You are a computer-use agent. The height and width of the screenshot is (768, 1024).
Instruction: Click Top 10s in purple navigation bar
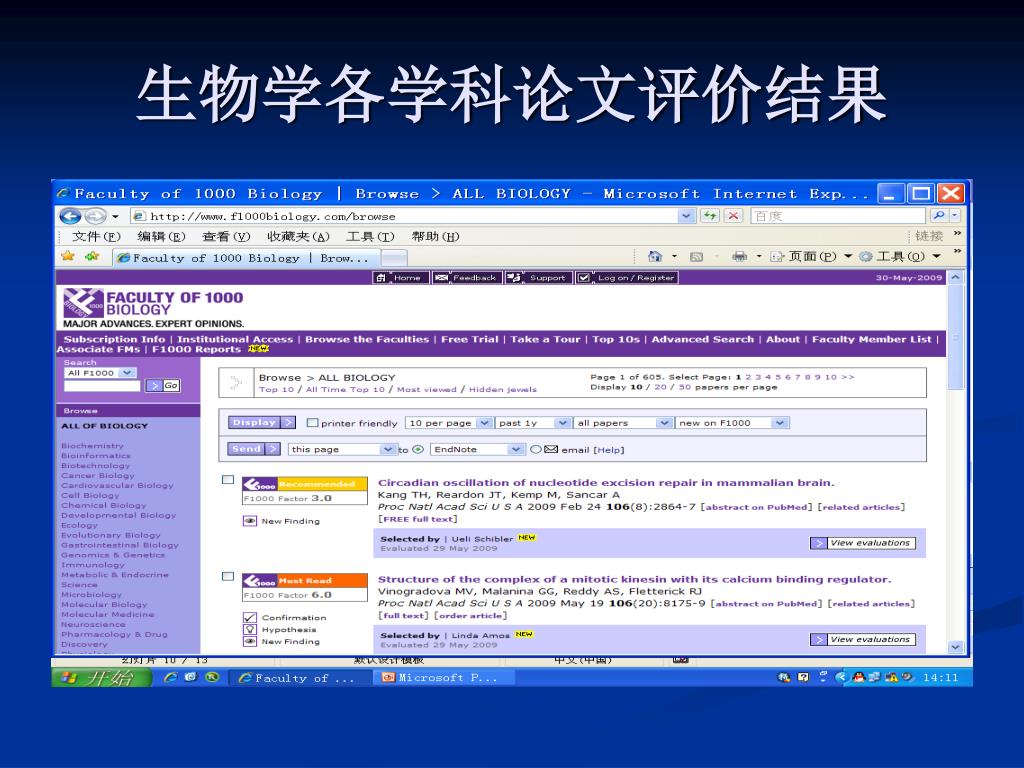(x=616, y=340)
